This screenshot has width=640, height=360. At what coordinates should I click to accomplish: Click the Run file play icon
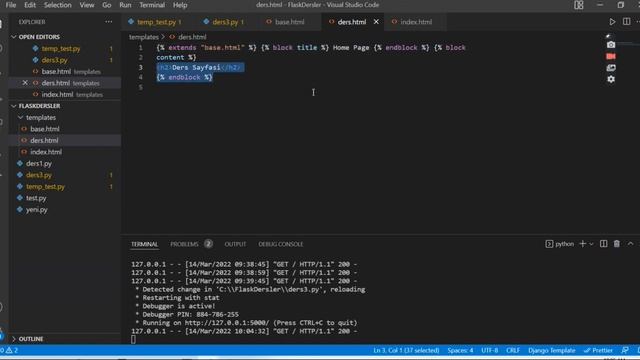612,22
